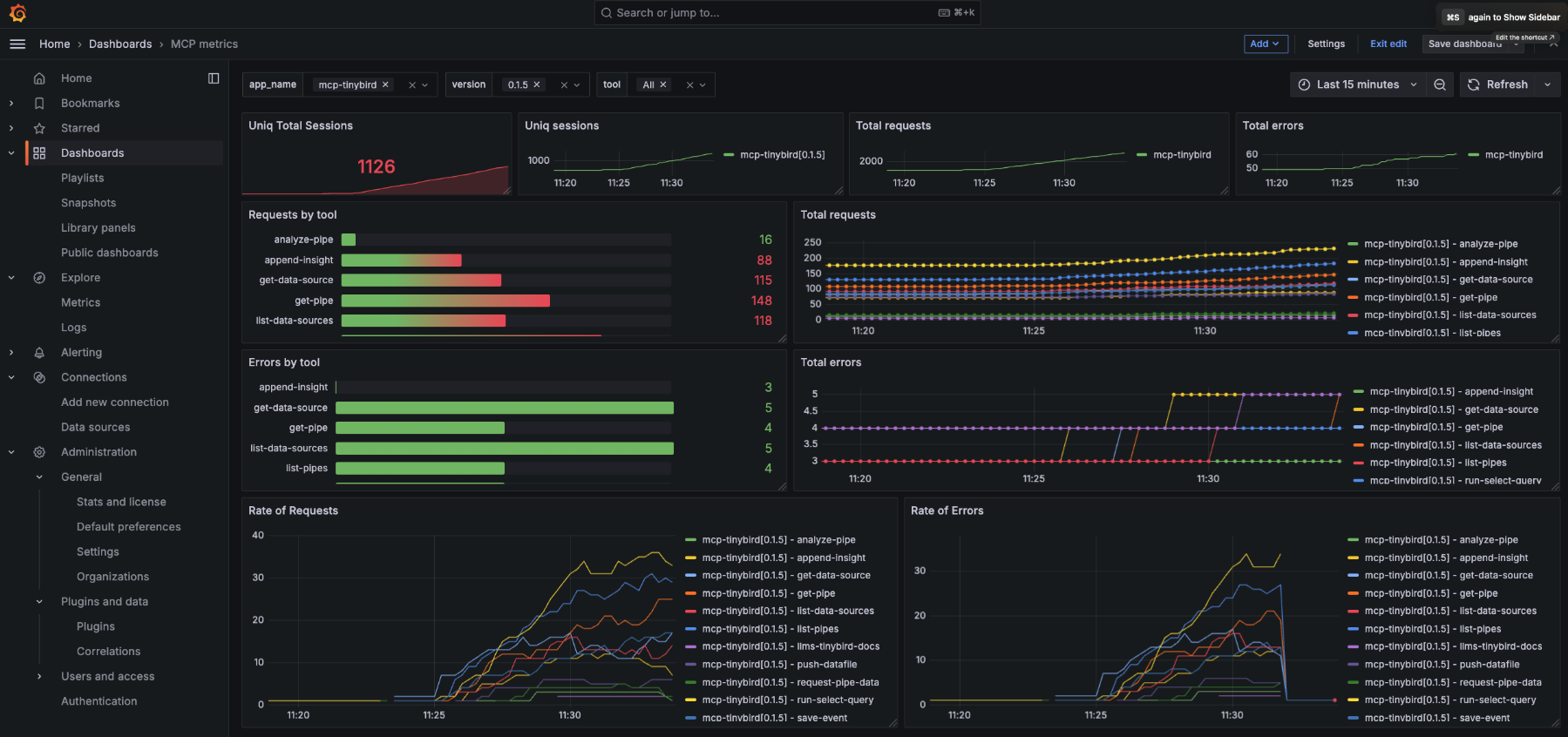Remove the 0.1.5 version value
This screenshot has width=1568, height=737.
click(537, 85)
